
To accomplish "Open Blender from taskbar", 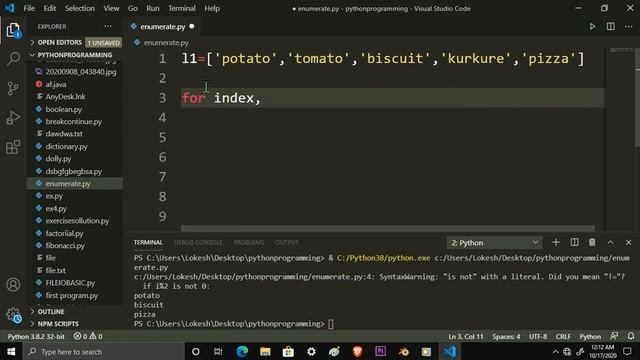I will coord(404,351).
